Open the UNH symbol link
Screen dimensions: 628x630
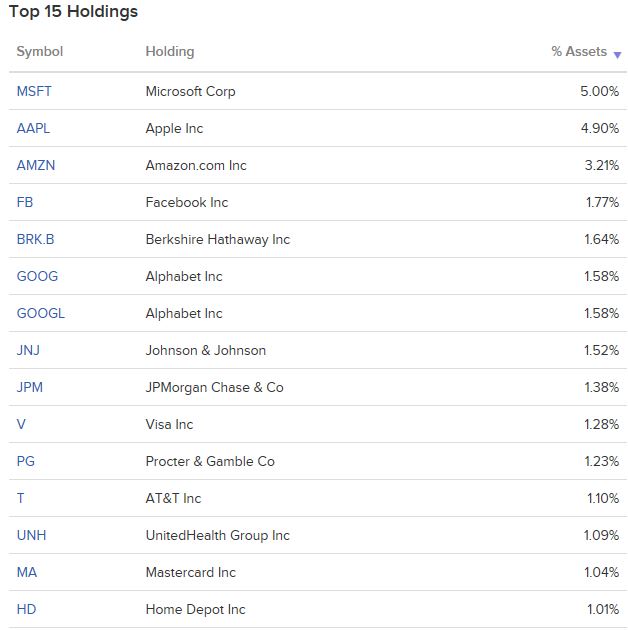tap(31, 535)
